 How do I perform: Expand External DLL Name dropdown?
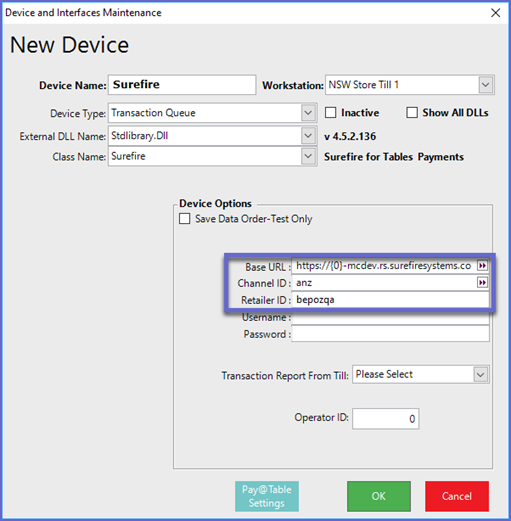coord(308,136)
